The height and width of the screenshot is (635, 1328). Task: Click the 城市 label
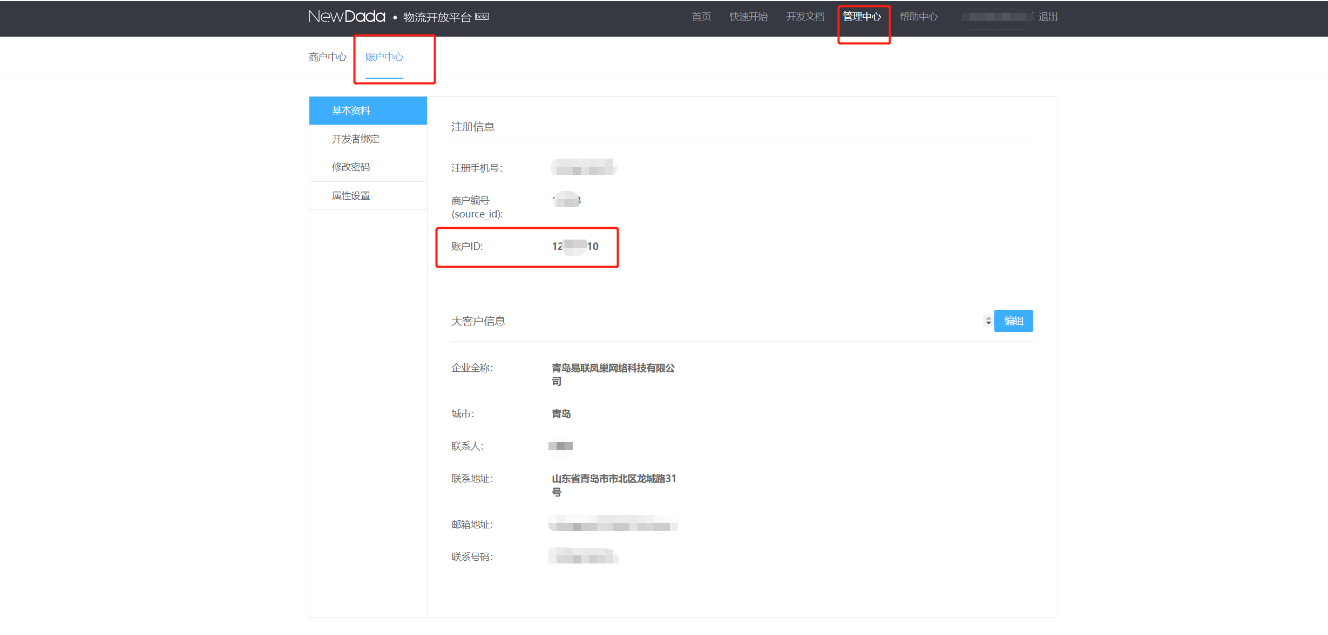tap(462, 414)
